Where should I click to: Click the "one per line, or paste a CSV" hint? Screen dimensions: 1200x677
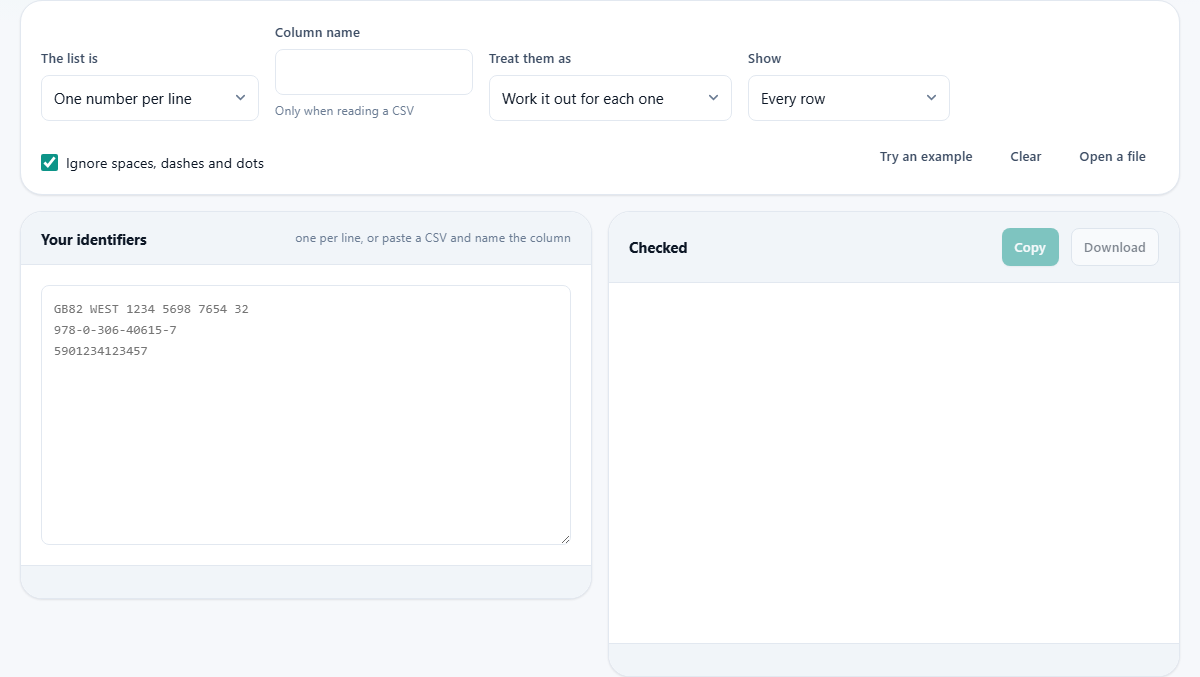pyautogui.click(x=433, y=238)
